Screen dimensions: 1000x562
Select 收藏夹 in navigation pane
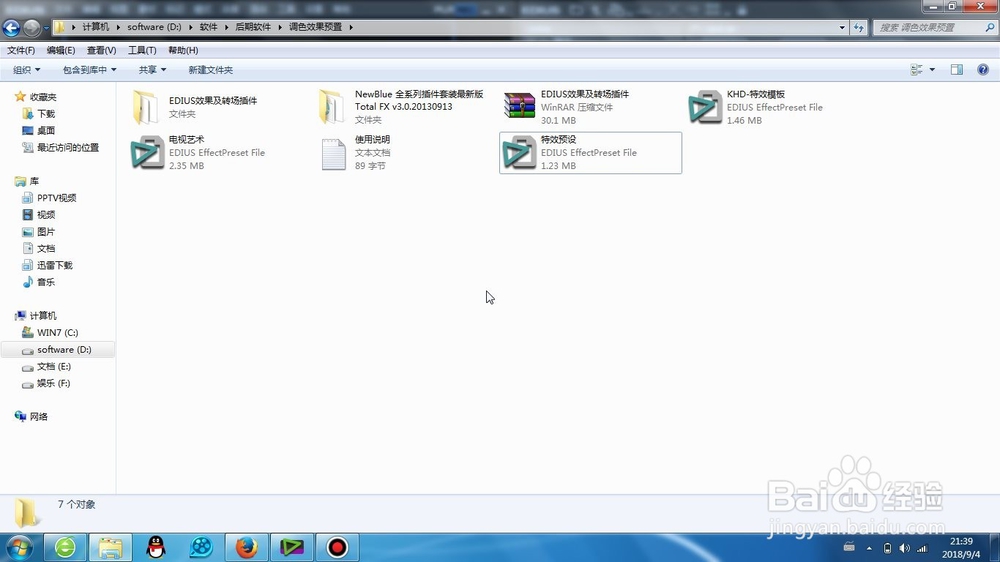[43, 97]
